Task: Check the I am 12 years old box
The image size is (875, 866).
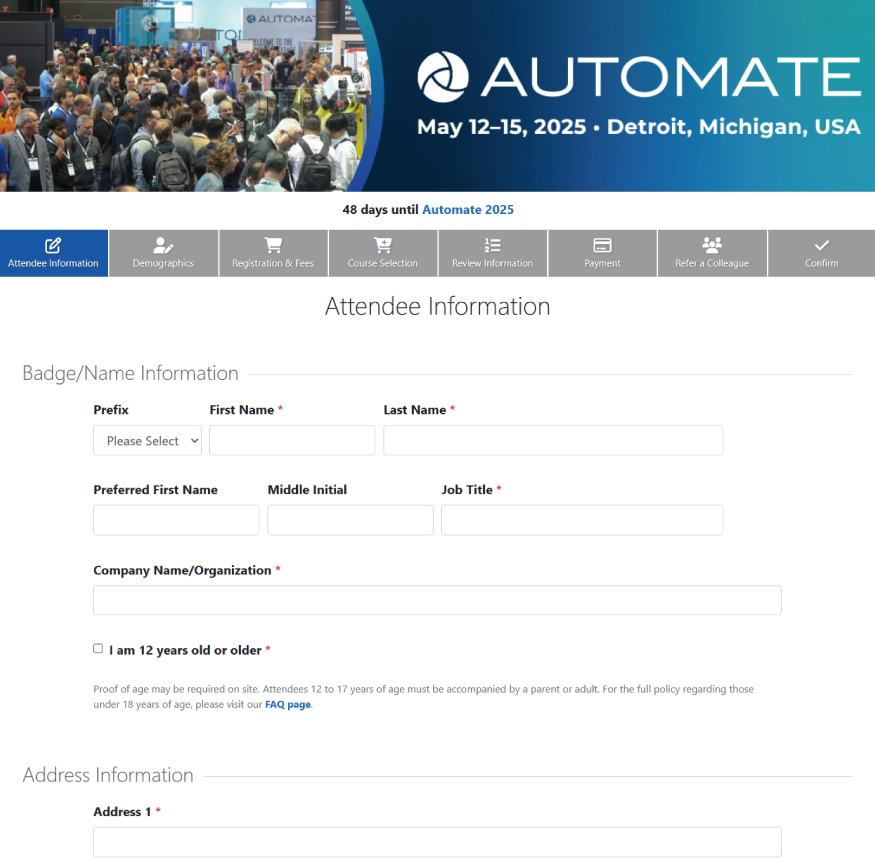Action: (x=98, y=648)
